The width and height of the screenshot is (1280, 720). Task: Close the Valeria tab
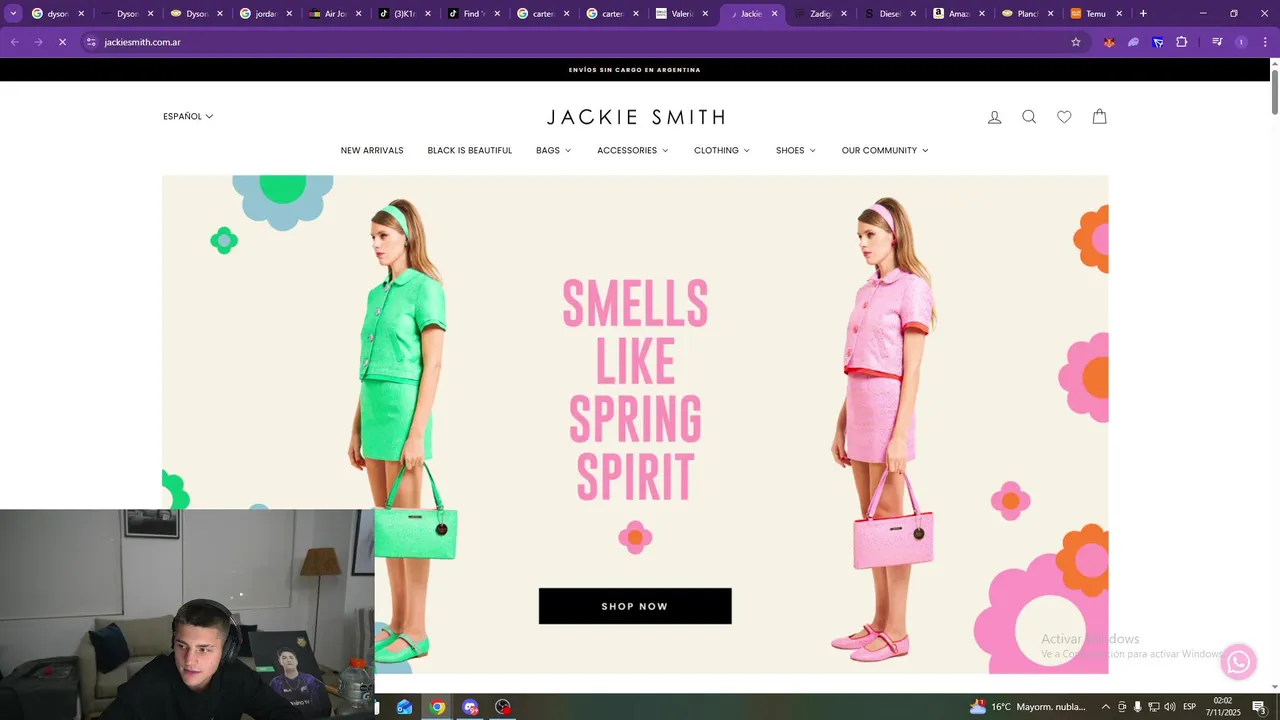click(705, 14)
